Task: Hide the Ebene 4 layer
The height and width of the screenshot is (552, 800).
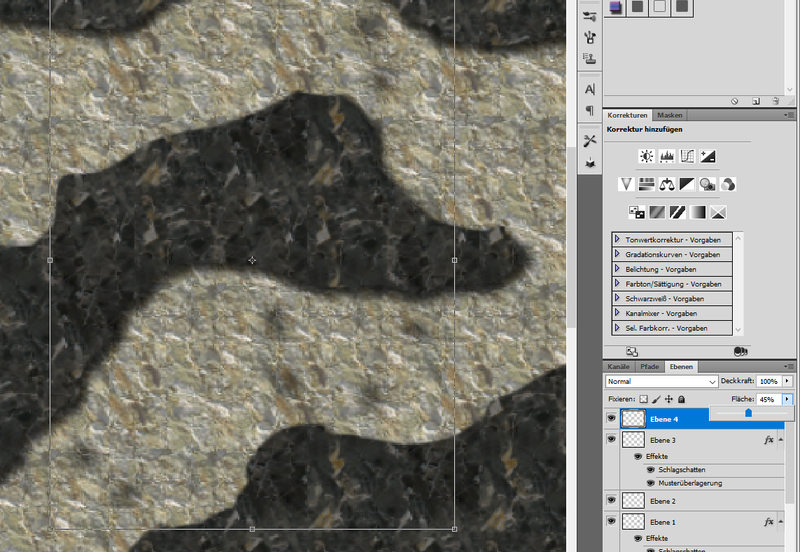Action: pos(612,419)
